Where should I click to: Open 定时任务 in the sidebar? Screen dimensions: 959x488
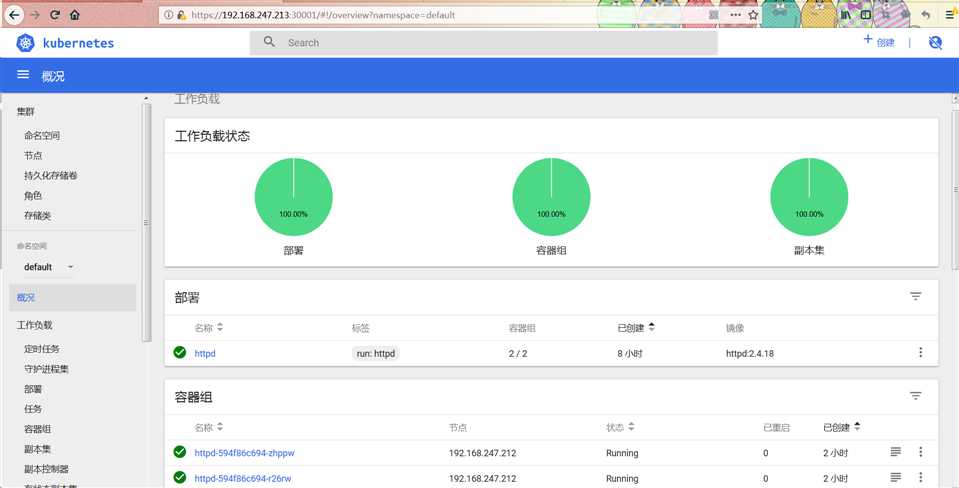pyautogui.click(x=42, y=349)
